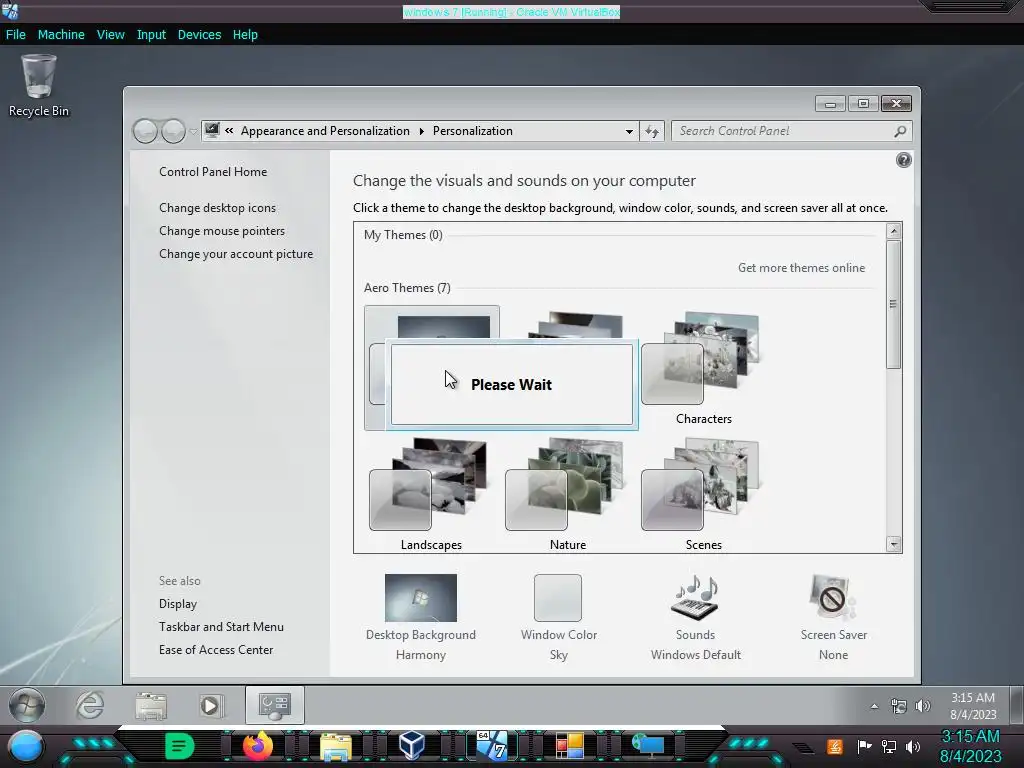
Task: Select the Scenes theme
Action: pos(703,495)
